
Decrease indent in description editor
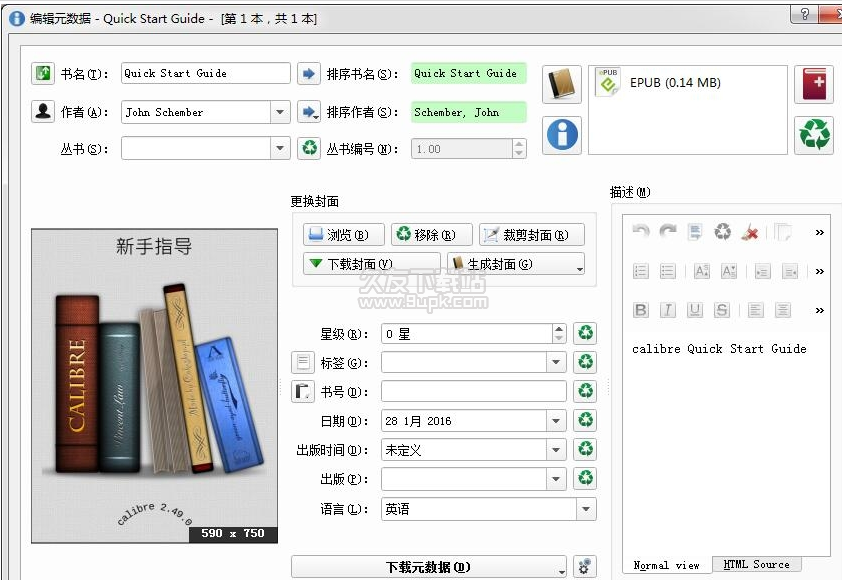(790, 271)
